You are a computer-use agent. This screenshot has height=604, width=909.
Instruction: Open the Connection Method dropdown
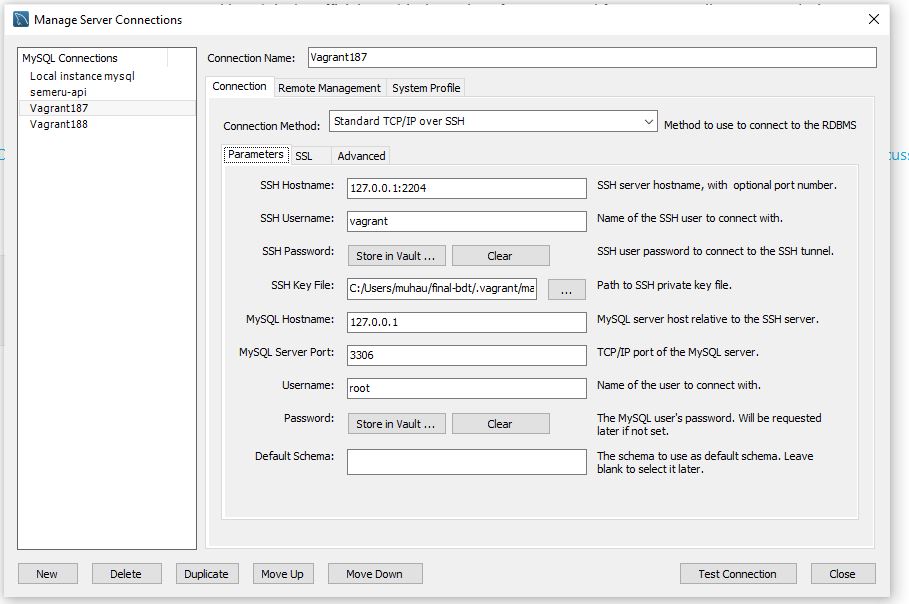click(x=493, y=121)
